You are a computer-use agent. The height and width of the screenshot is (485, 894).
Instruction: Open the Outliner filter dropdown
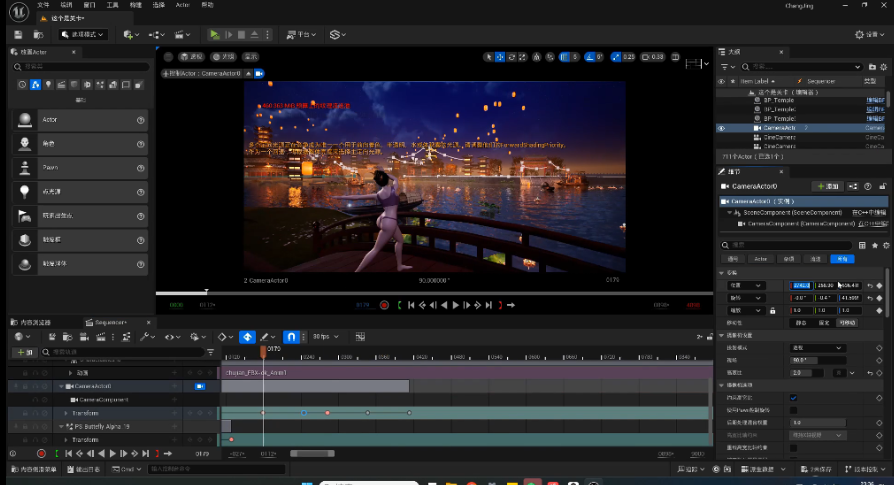coord(728,67)
